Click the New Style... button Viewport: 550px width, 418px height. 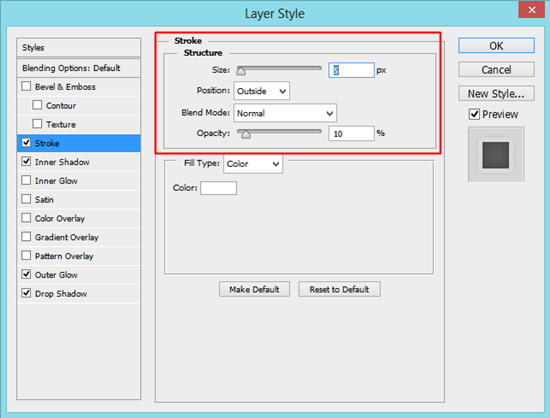(x=496, y=94)
